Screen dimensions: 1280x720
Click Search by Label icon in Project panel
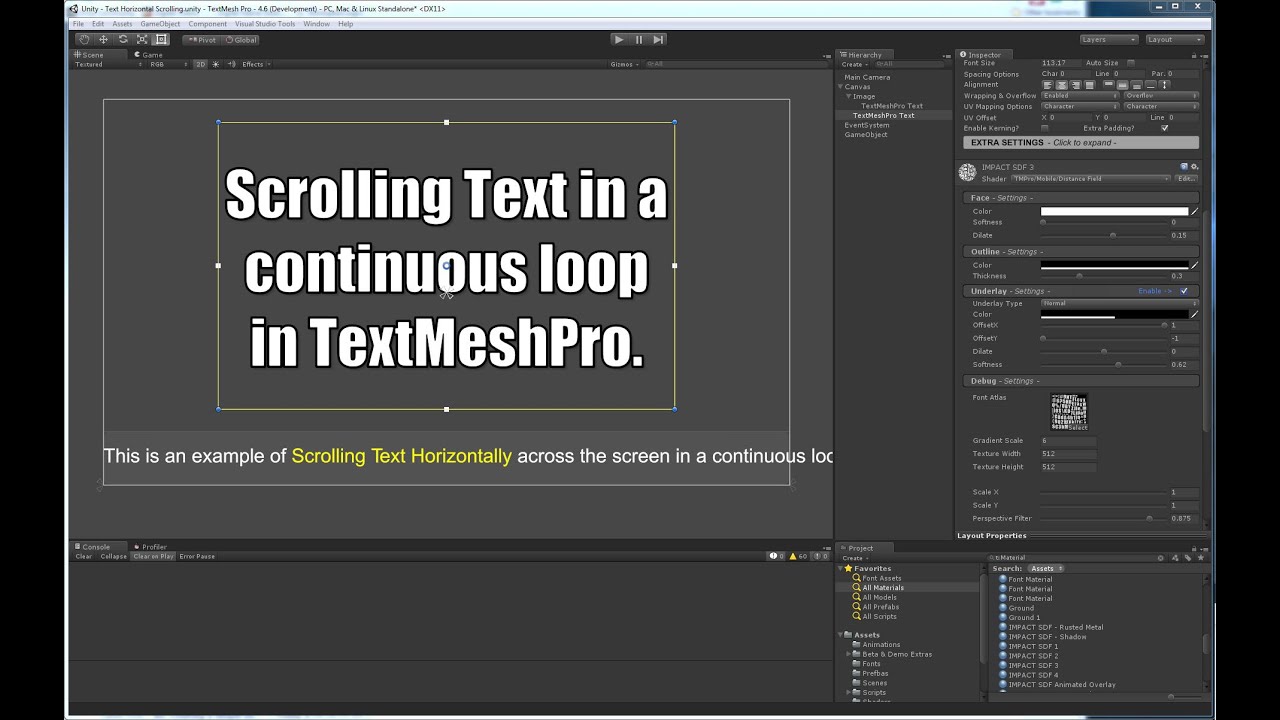[x=1188, y=558]
